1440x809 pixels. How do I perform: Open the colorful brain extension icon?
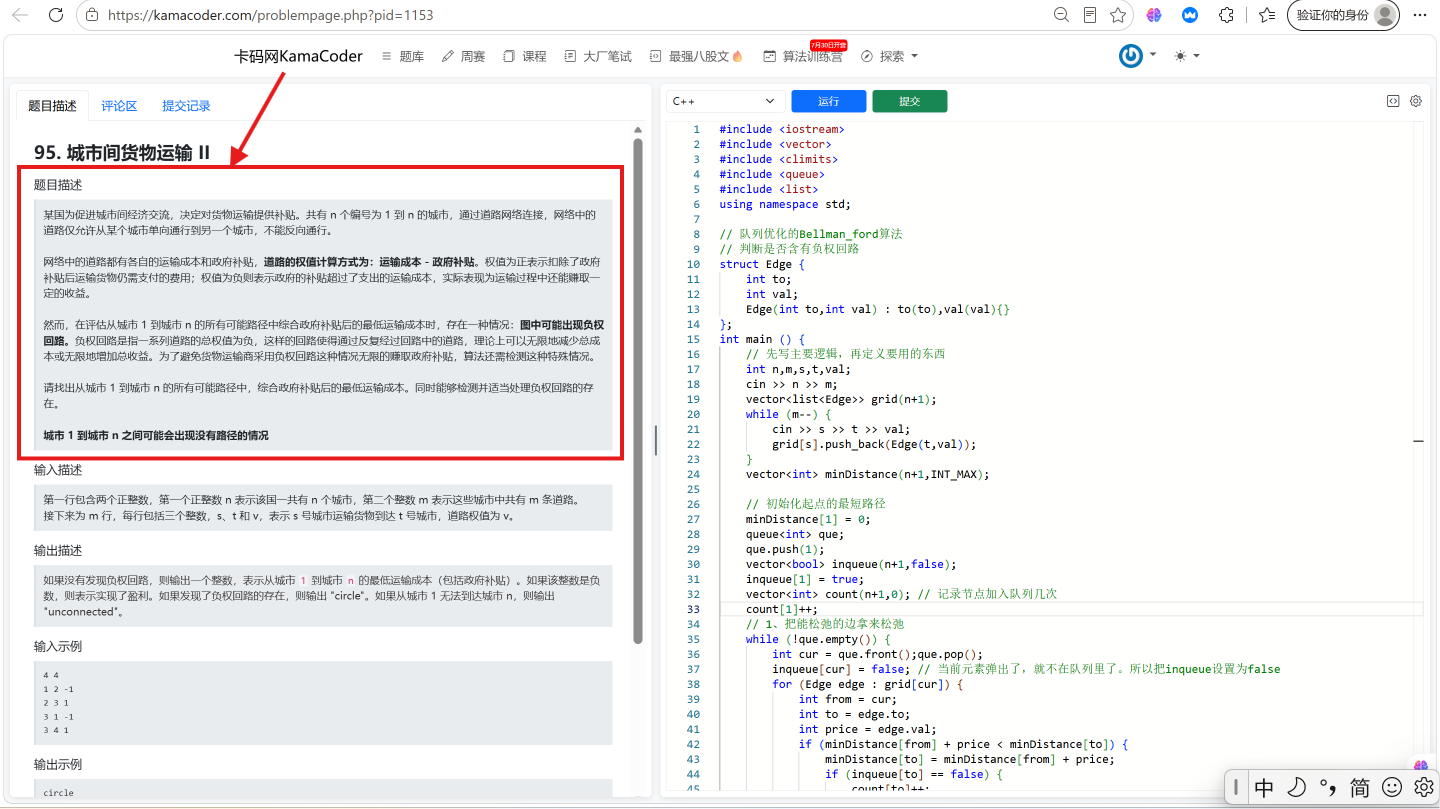(x=1154, y=15)
